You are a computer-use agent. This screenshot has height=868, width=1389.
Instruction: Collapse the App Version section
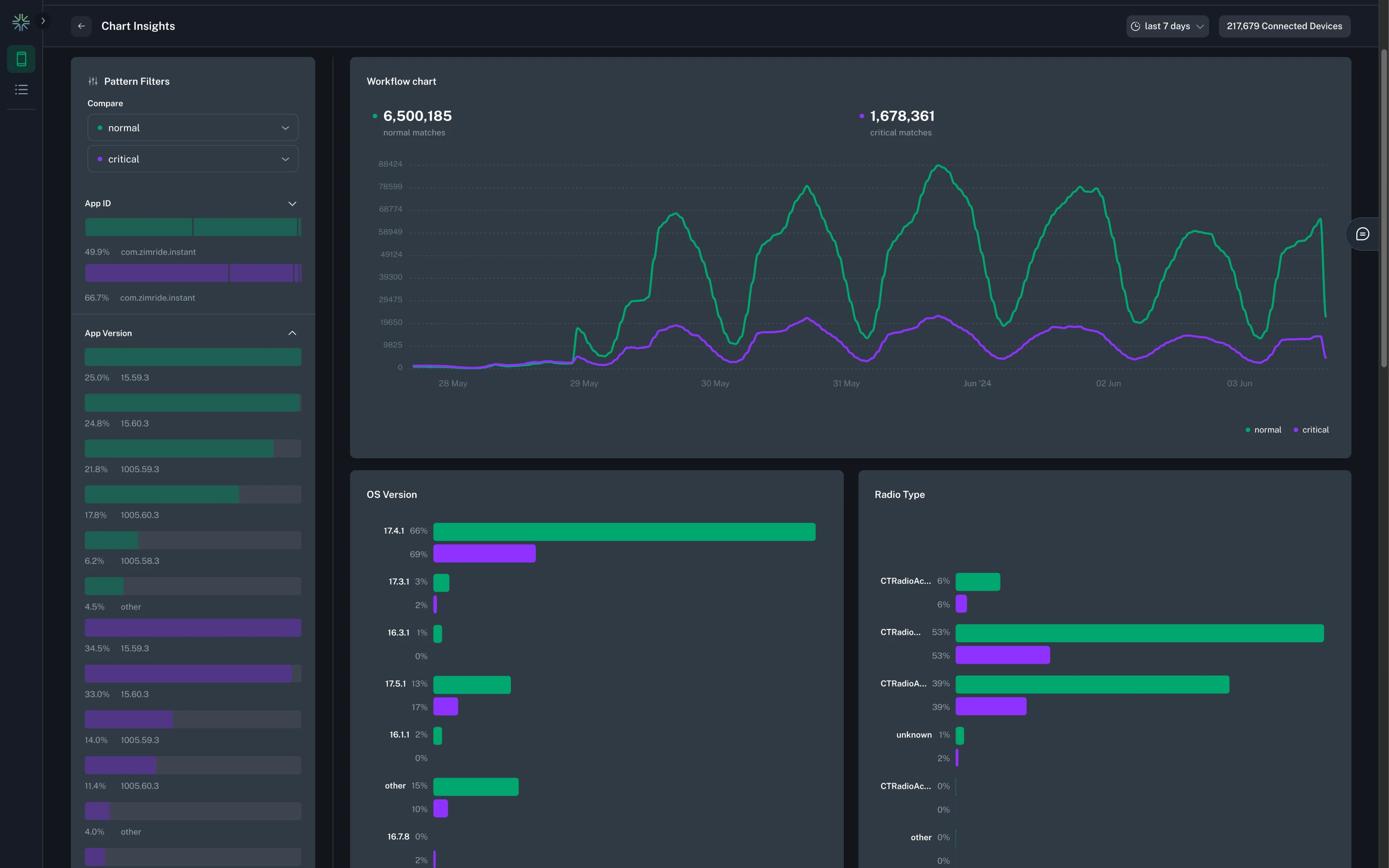point(292,333)
